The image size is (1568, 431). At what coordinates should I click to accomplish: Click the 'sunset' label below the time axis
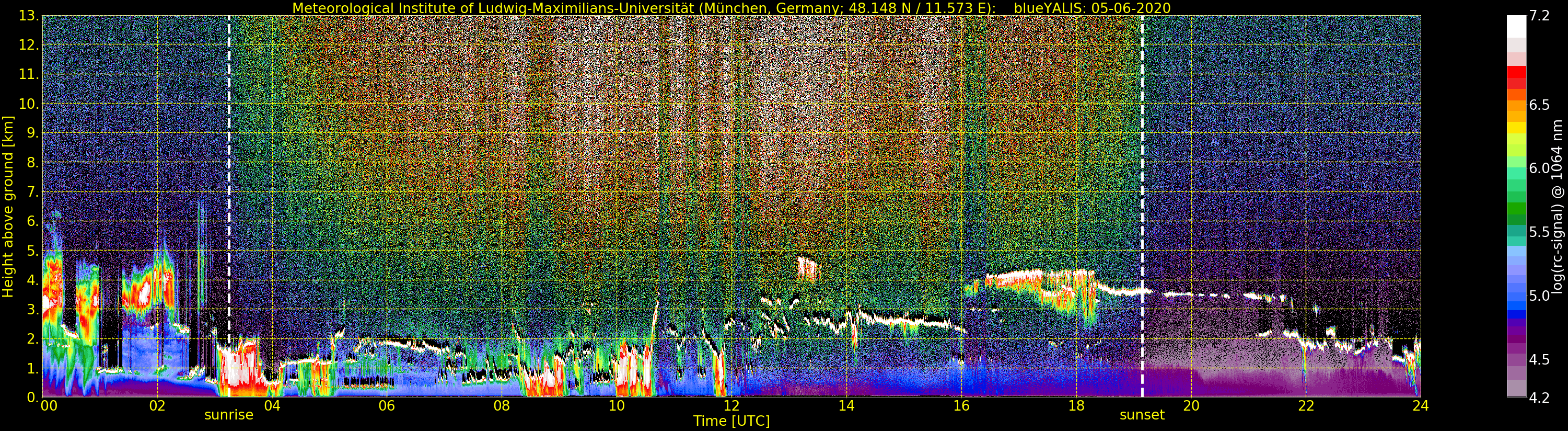[1142, 415]
